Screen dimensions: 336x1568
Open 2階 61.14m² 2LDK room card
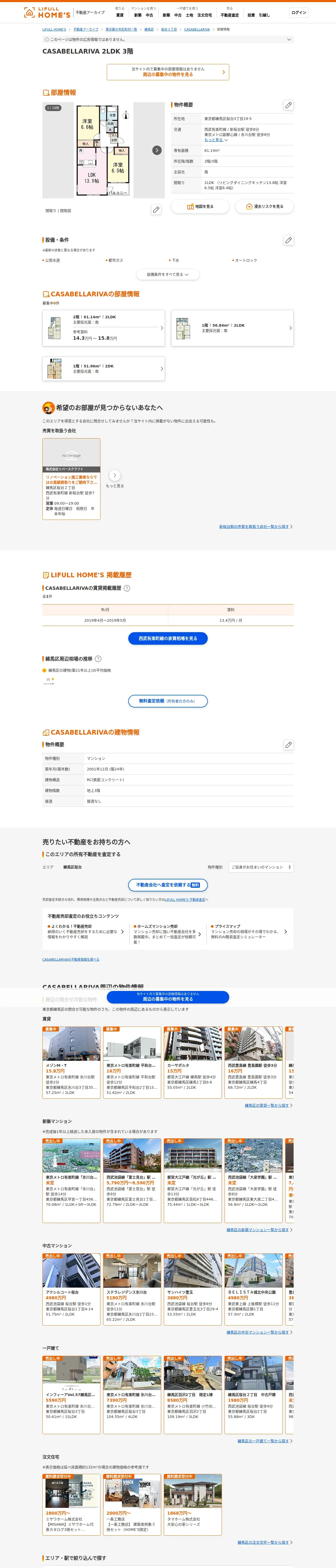tap(104, 328)
